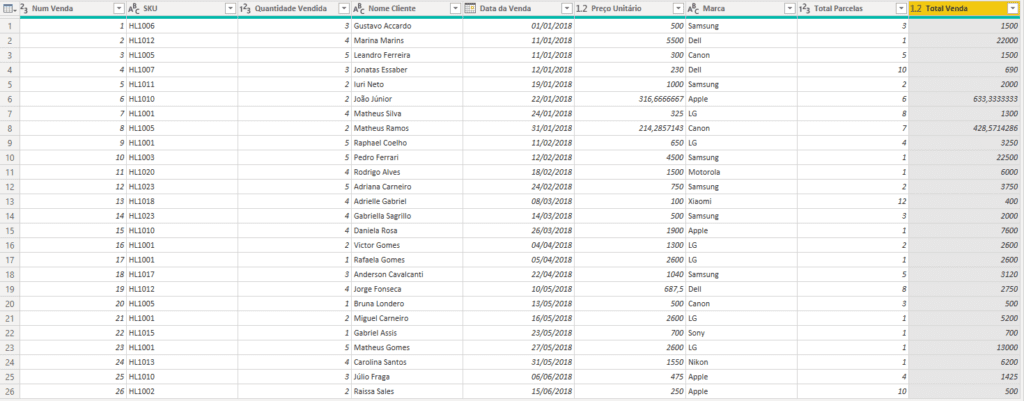
Task: Open the Preço Unitário filter dropdown
Action: (677, 8)
